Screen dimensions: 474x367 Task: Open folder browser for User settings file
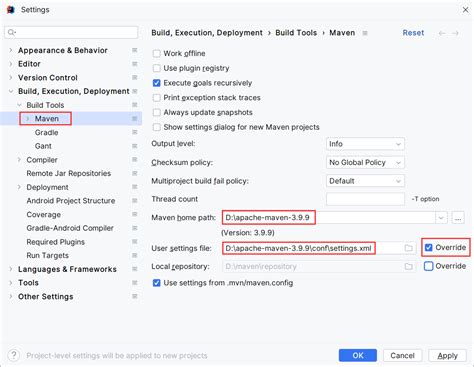tap(408, 248)
